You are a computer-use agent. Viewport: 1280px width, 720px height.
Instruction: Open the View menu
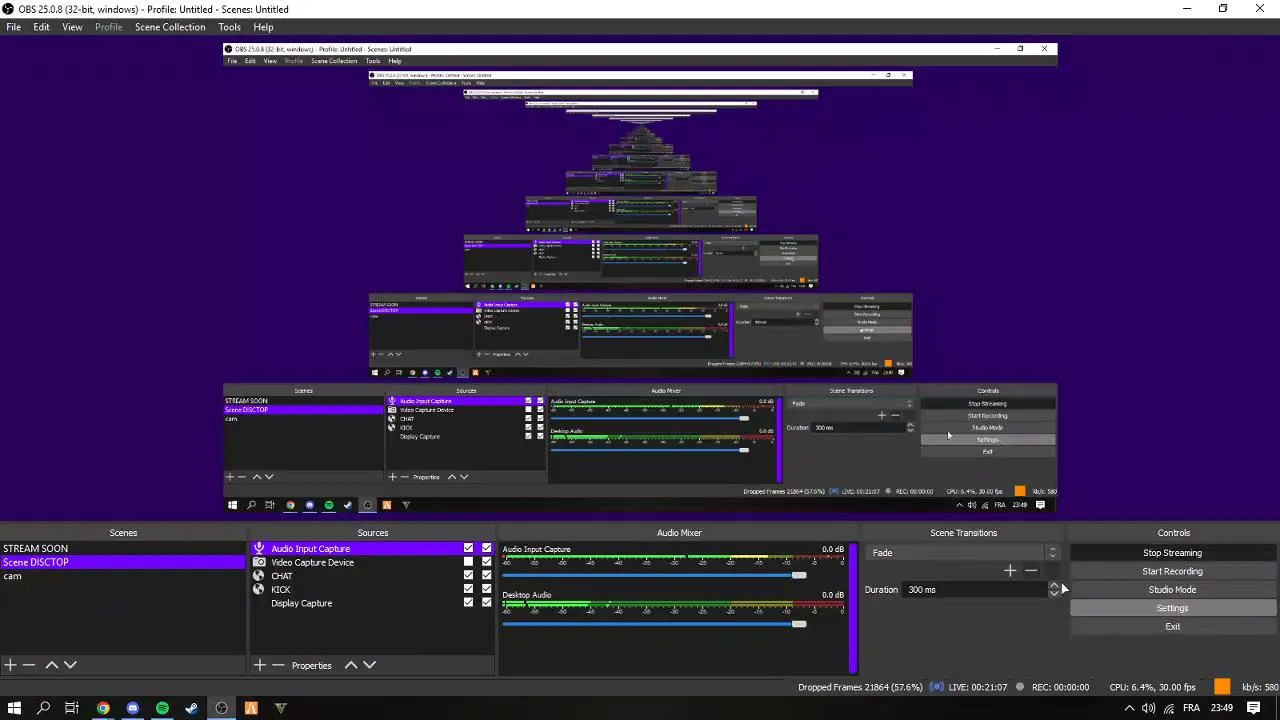(72, 27)
